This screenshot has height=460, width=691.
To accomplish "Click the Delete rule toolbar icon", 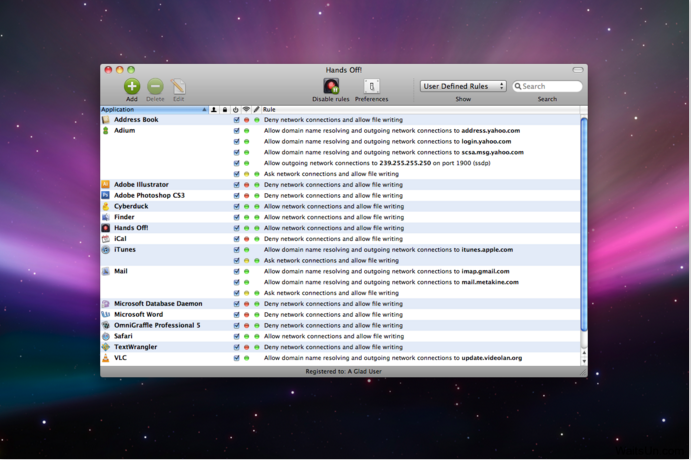I will (155, 86).
